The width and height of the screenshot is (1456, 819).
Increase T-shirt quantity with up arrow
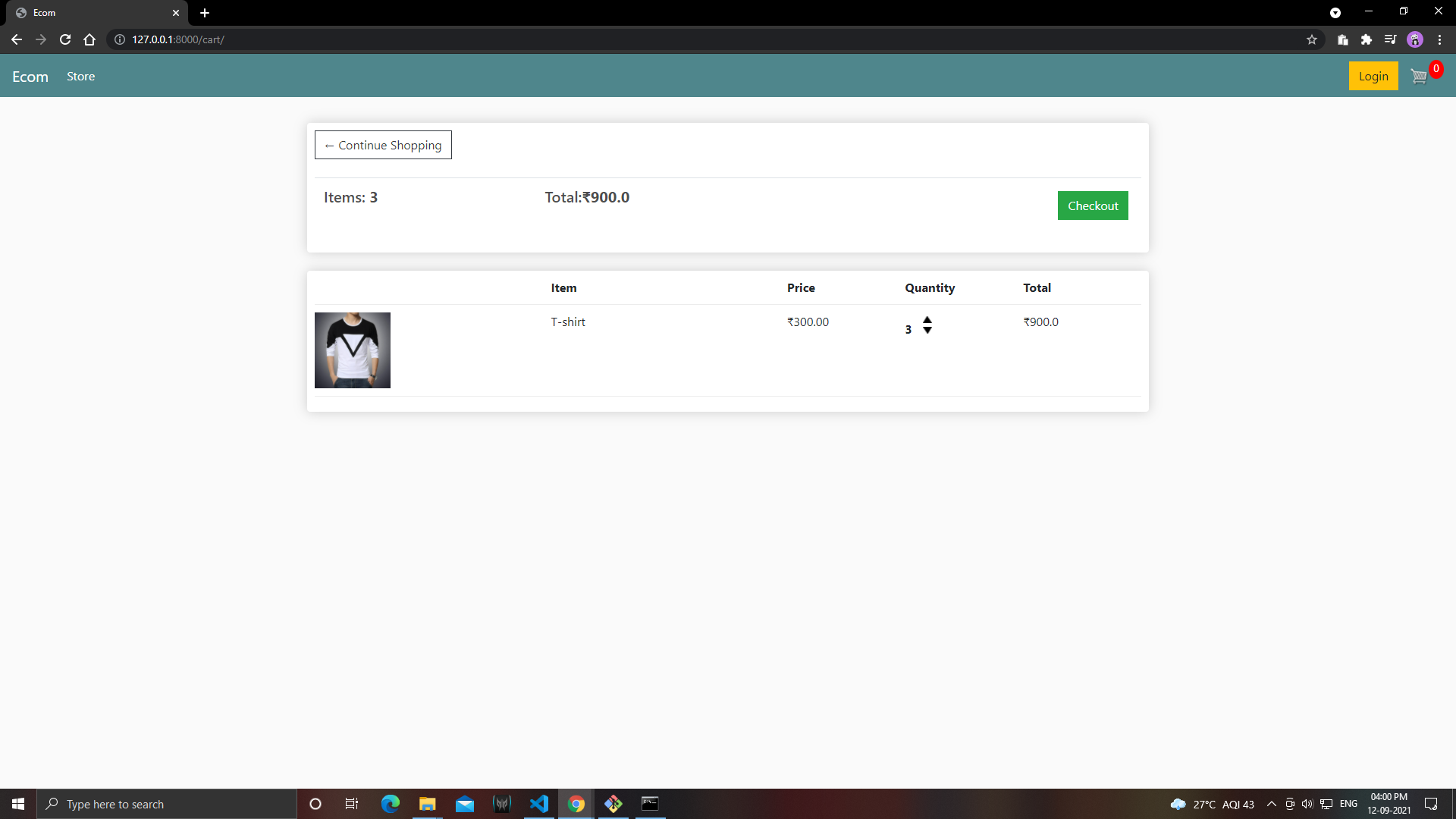[927, 318]
